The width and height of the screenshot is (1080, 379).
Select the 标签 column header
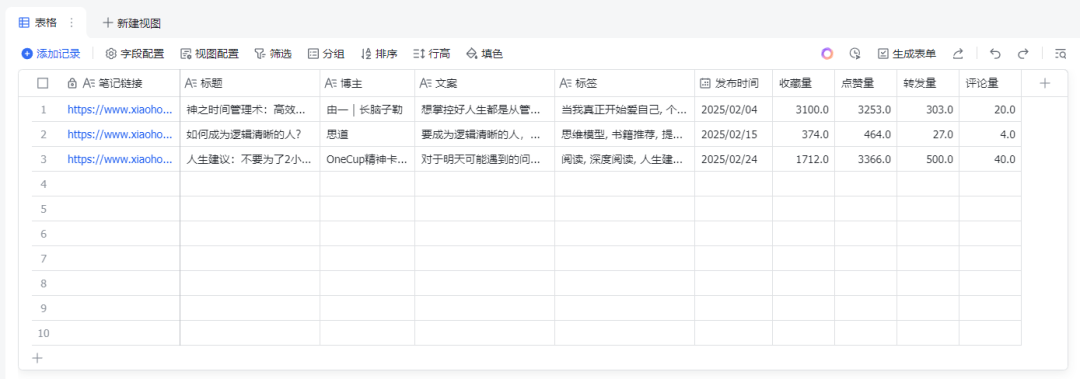click(624, 83)
